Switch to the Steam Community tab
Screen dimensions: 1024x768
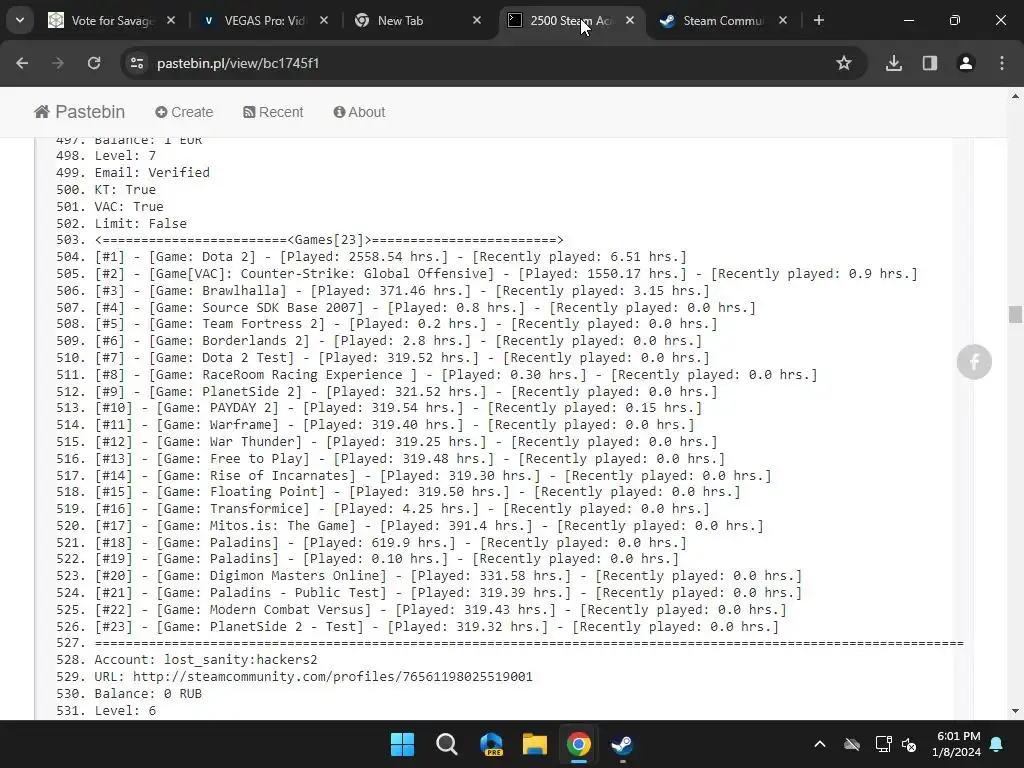(724, 20)
